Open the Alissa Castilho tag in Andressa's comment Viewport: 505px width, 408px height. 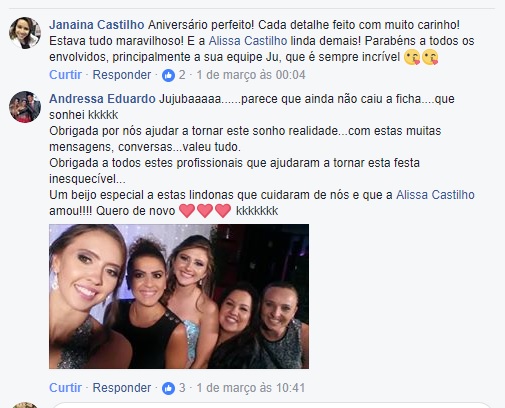[x=435, y=195]
